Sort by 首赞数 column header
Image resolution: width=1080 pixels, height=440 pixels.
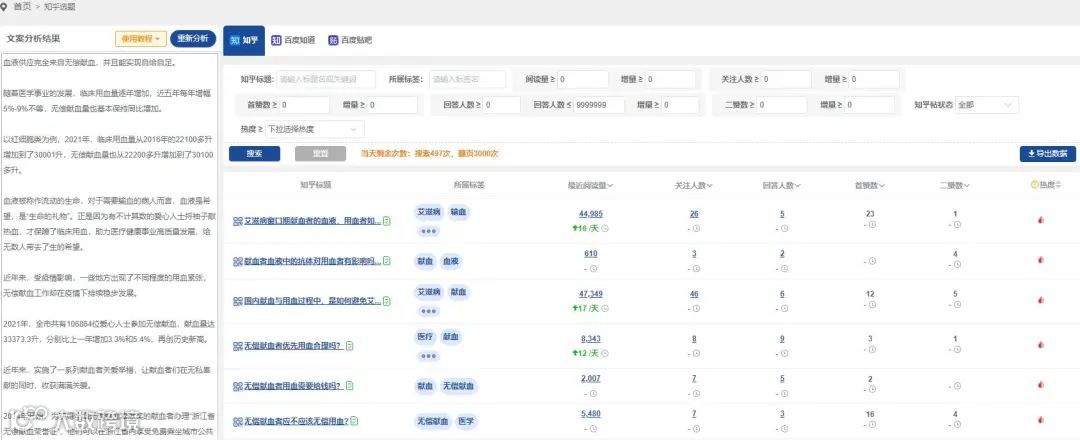(x=869, y=185)
